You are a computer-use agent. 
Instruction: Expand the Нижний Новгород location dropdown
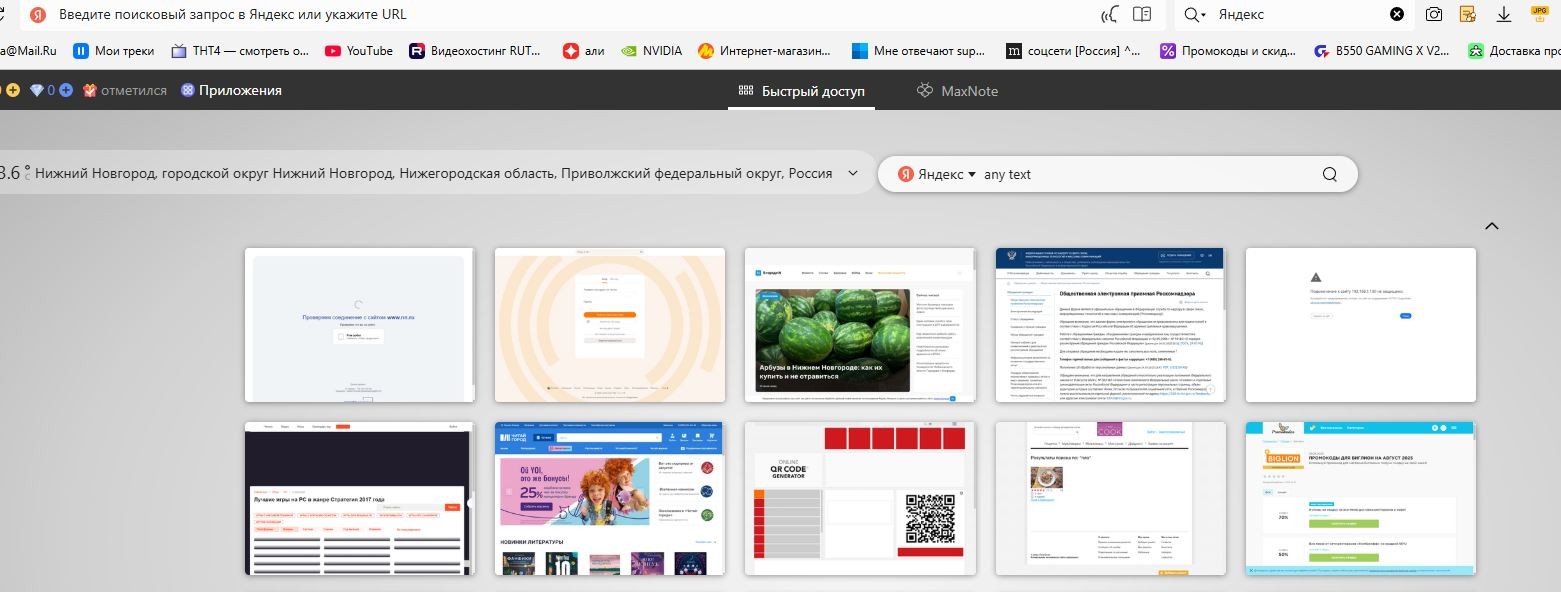853,173
